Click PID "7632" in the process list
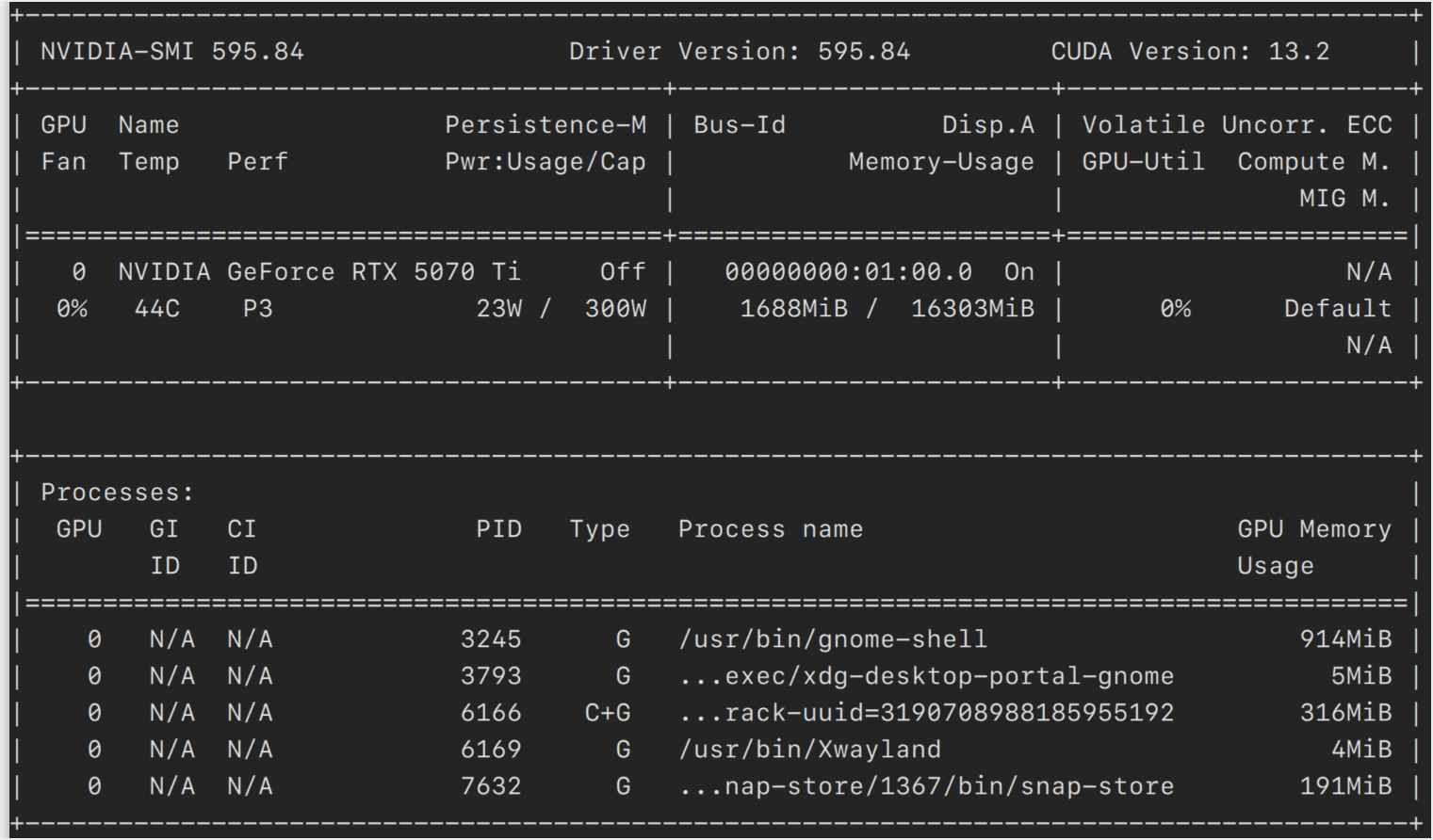This screenshot has width=1433, height=840. (x=491, y=786)
